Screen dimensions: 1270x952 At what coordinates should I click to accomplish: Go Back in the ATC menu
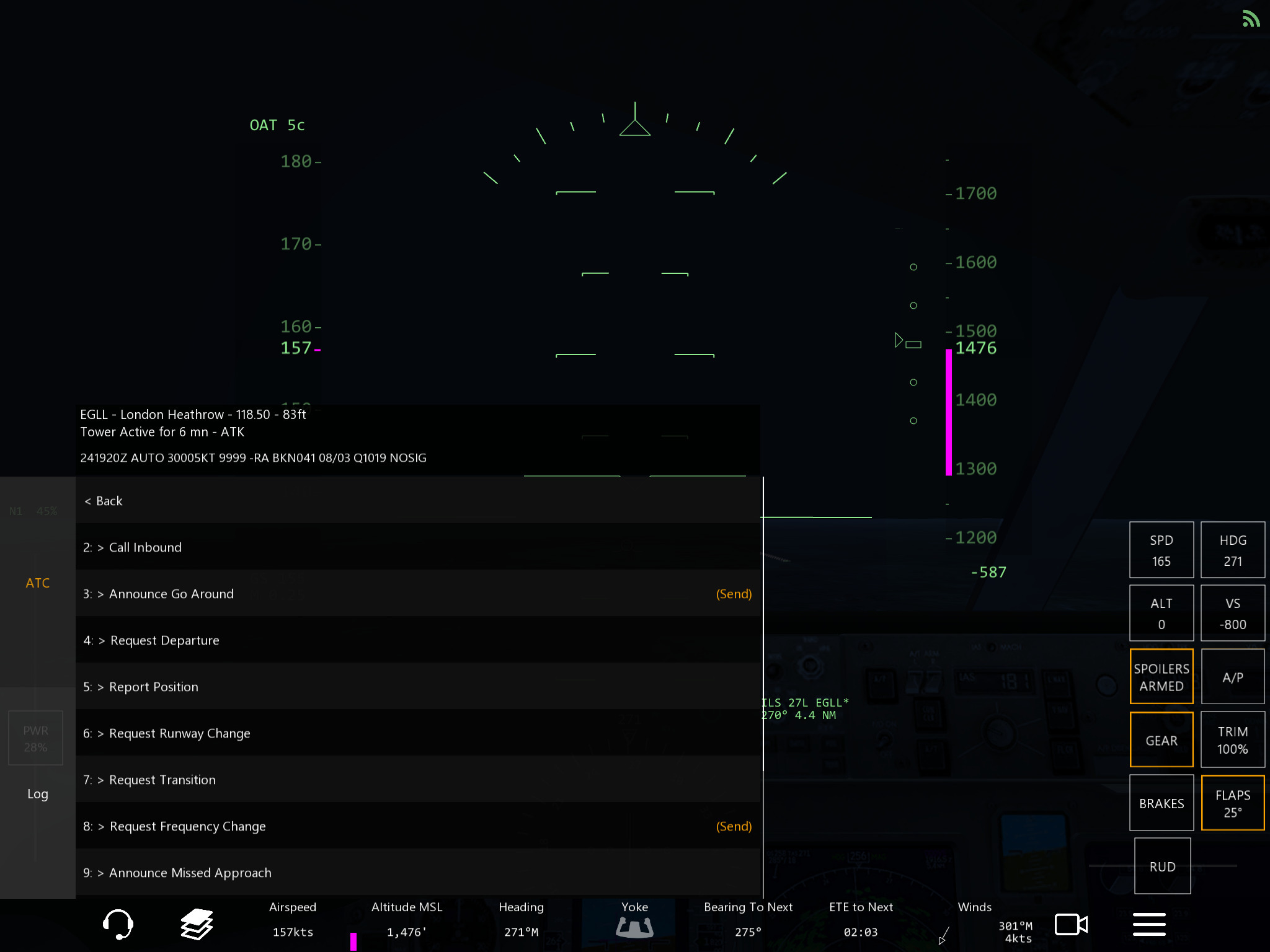[x=104, y=501]
